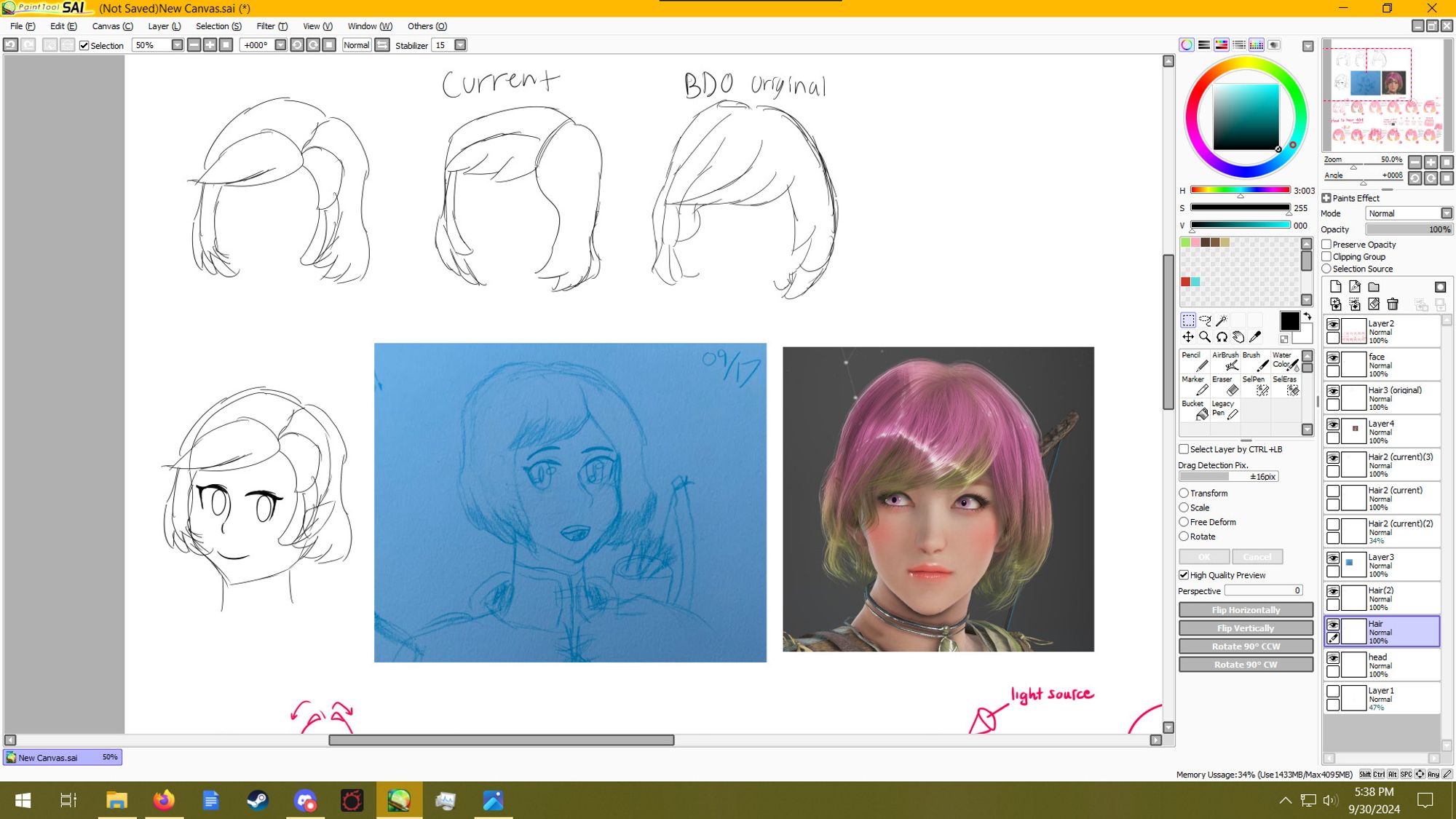Select the Brush tool
The image size is (1456, 819).
(1255, 361)
